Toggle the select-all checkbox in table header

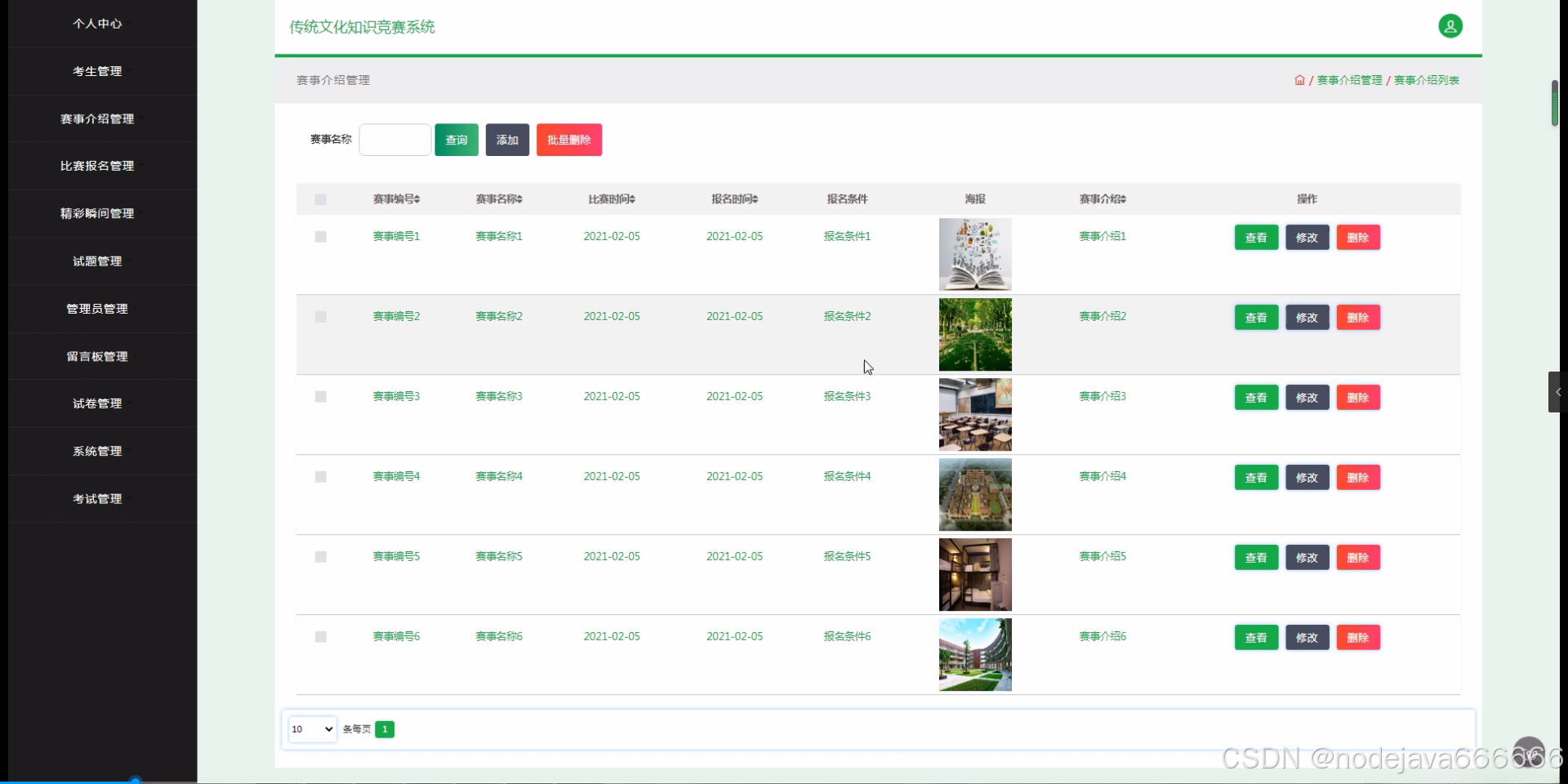click(321, 199)
